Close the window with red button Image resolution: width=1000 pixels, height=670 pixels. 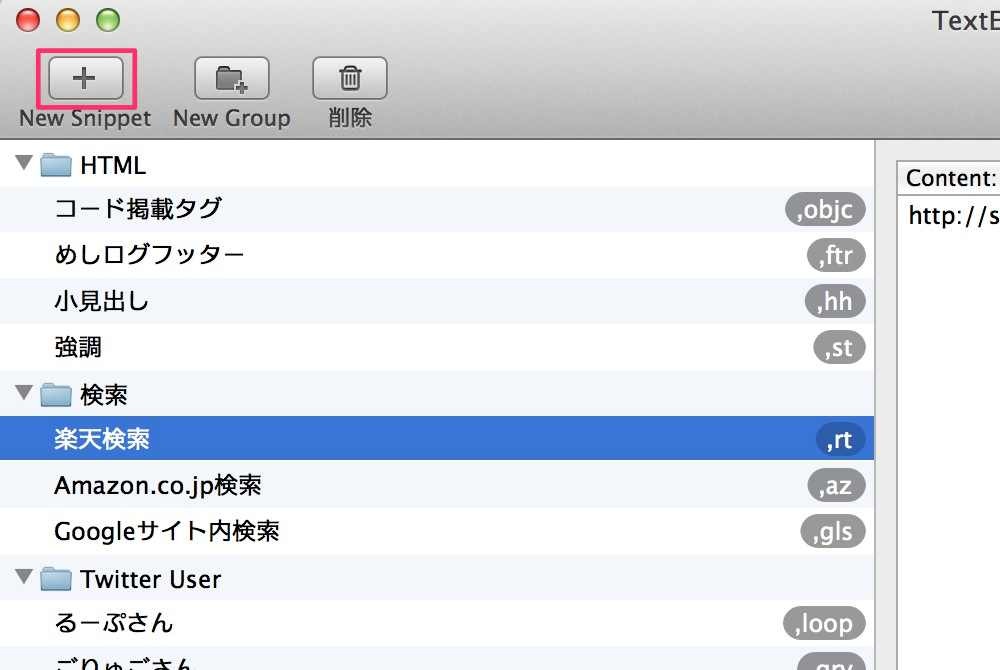[27, 20]
